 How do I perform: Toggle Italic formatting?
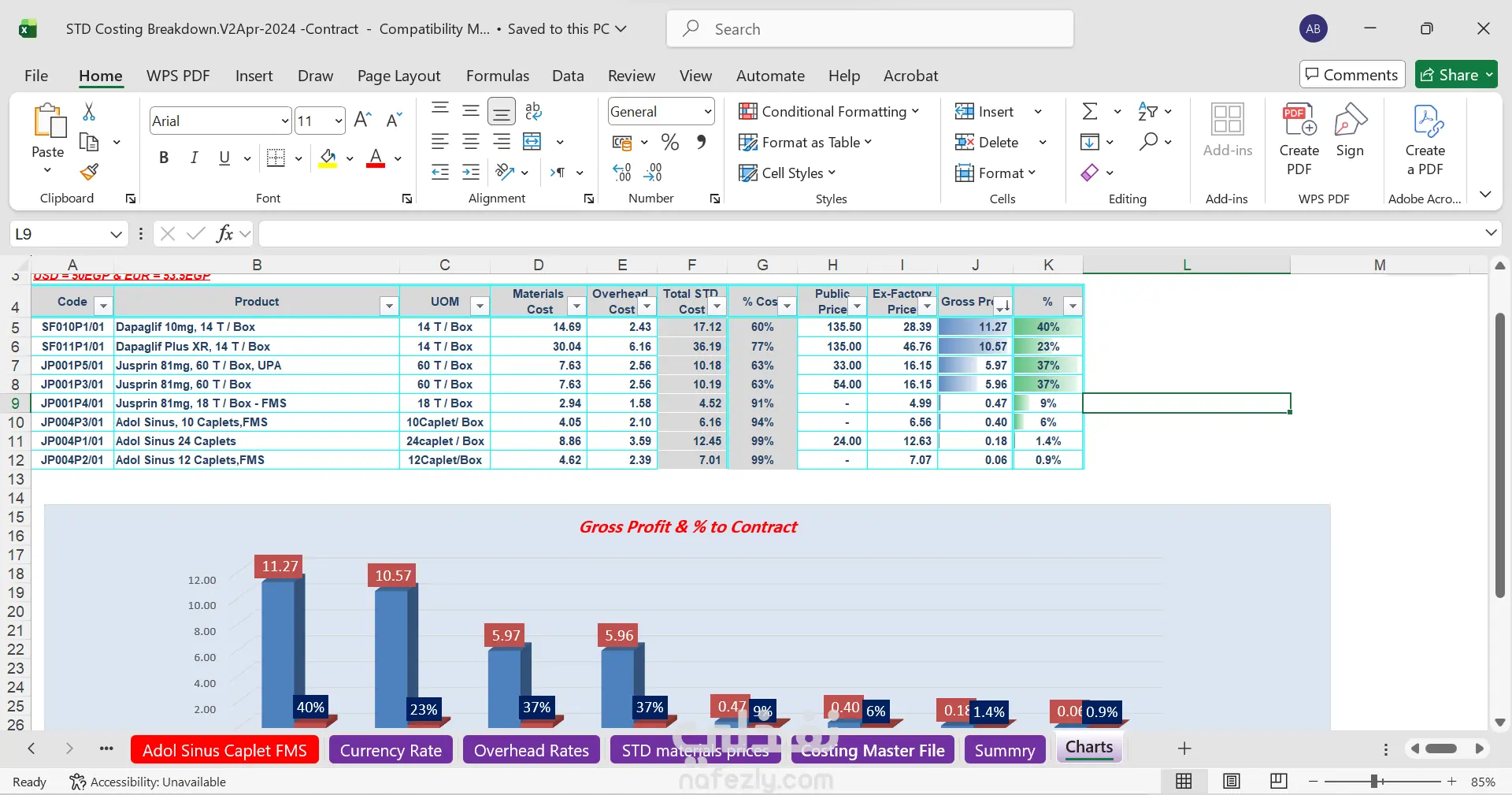[x=194, y=158]
